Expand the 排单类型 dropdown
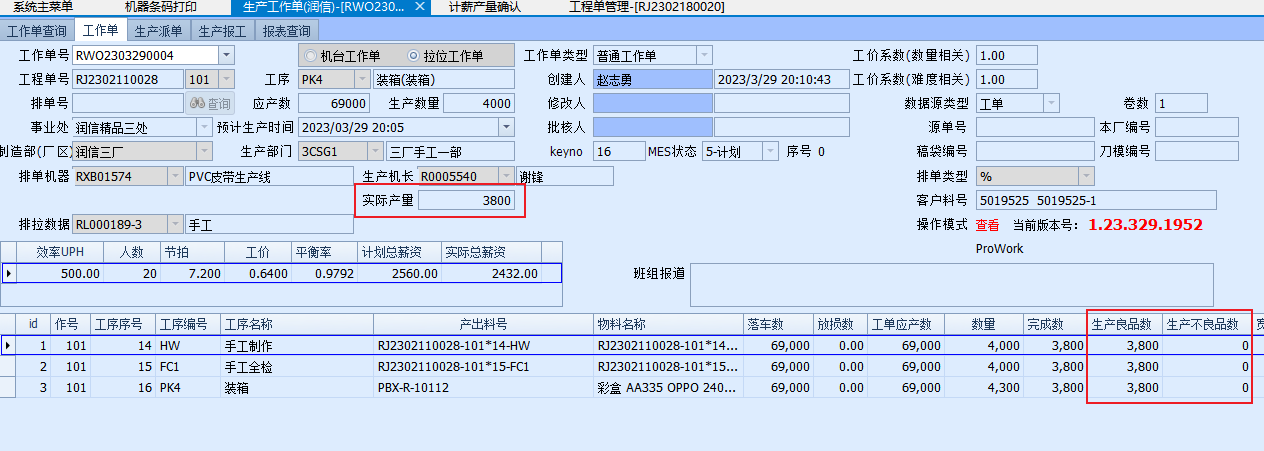Screen dimensions: 1264x451 (1086, 176)
